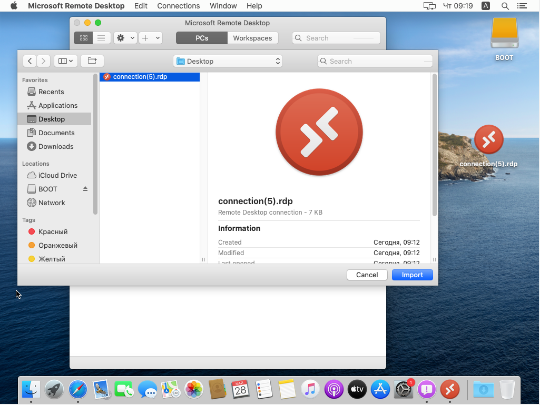Switch to Workspaces tab
540x405 pixels.
(x=252, y=38)
